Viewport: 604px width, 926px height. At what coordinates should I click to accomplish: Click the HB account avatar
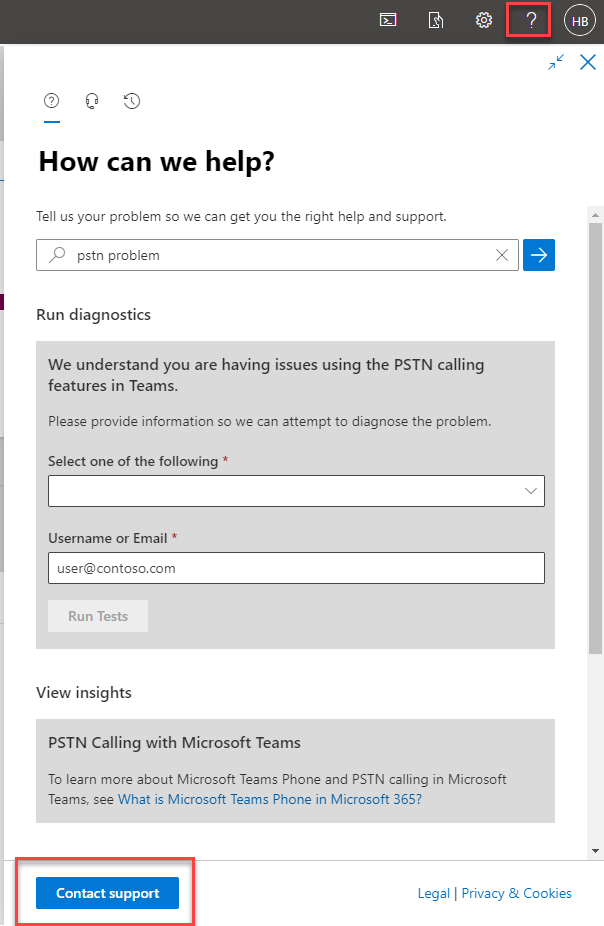[580, 19]
